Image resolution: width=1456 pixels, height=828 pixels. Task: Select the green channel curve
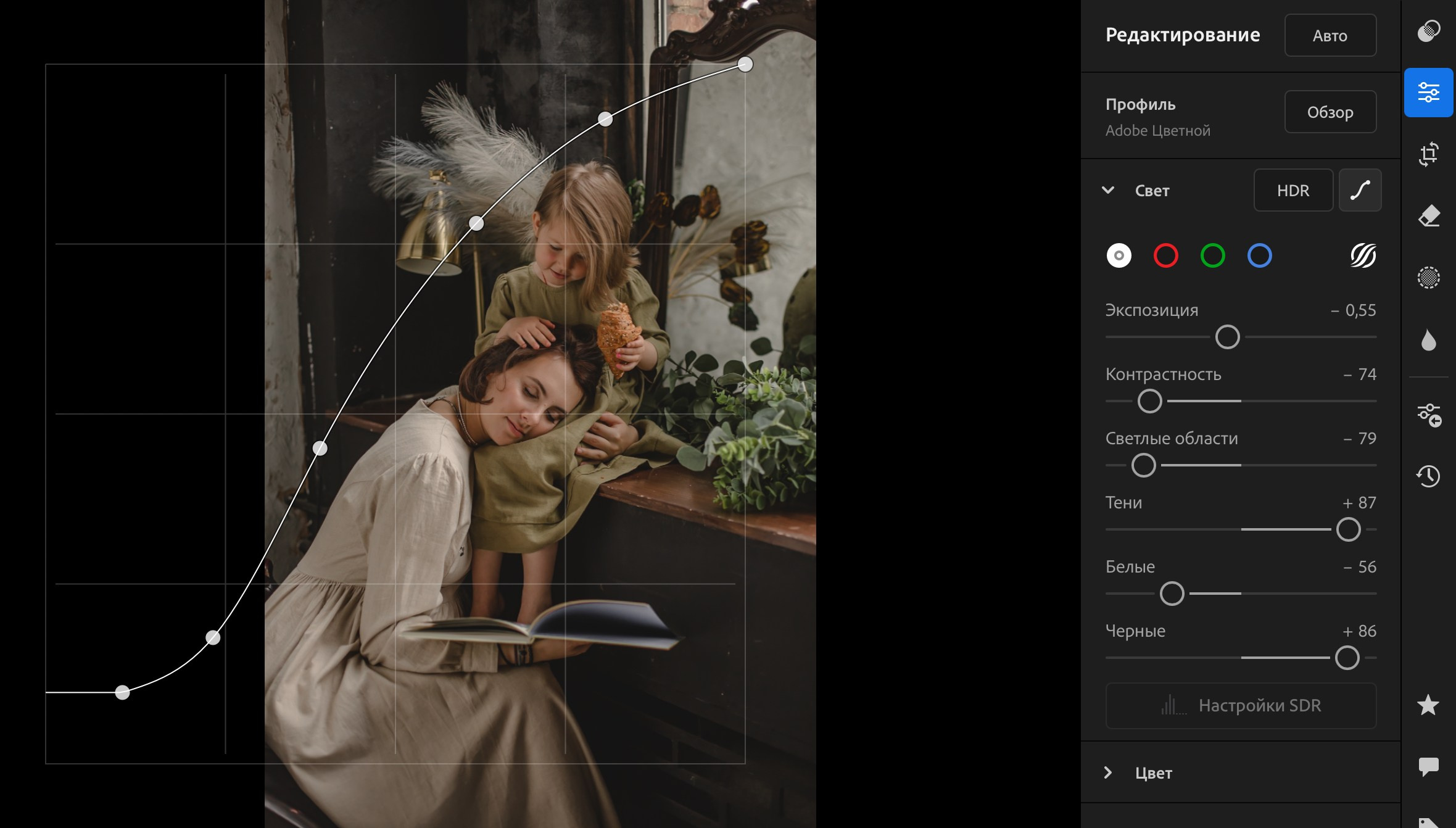1212,255
